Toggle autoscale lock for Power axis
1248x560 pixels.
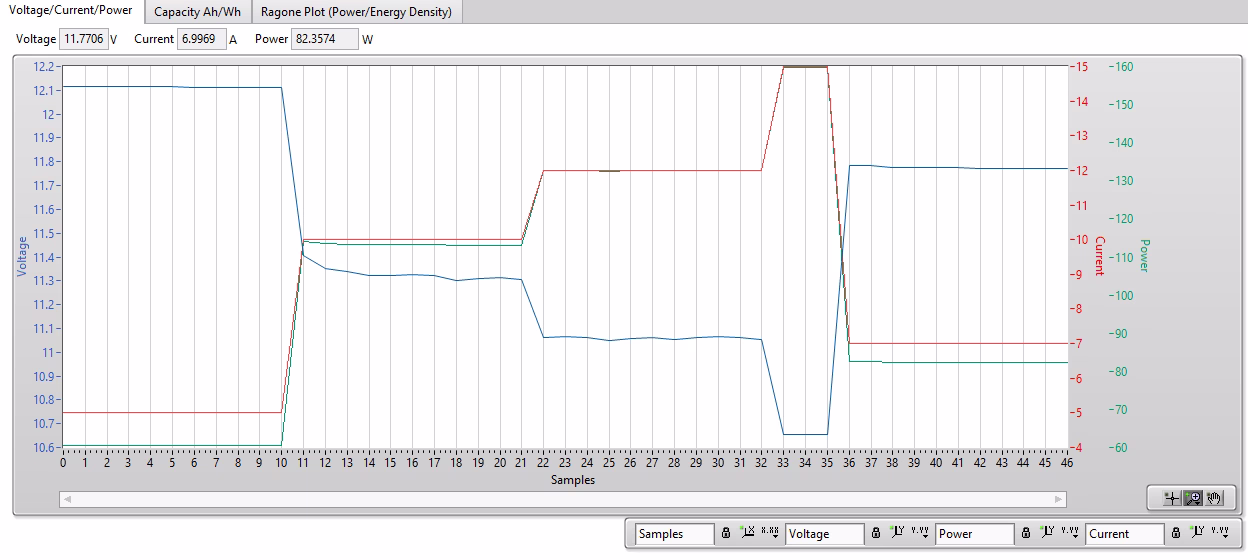click(x=1026, y=533)
